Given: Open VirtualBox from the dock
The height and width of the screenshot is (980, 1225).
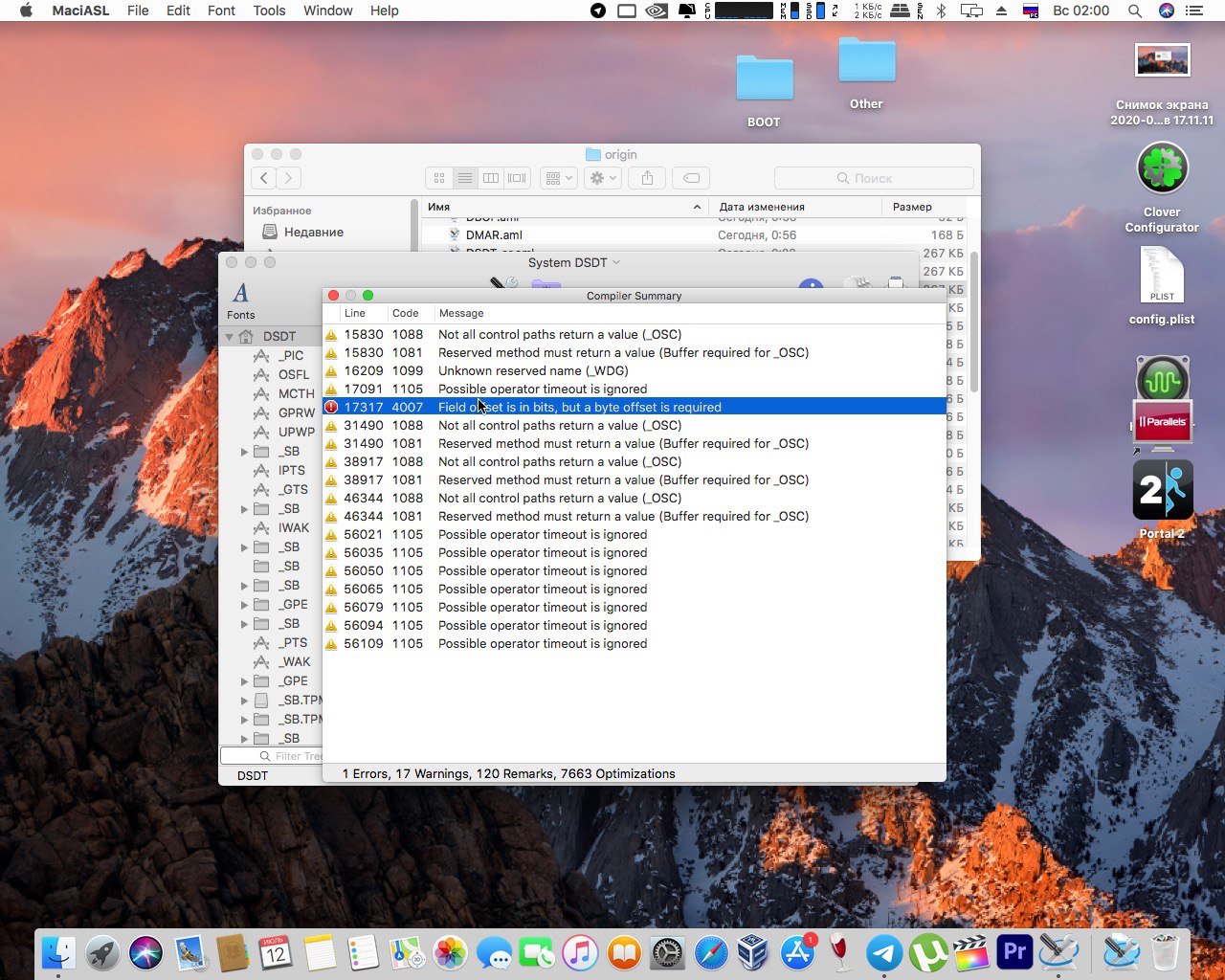Looking at the screenshot, I should (x=753, y=953).
